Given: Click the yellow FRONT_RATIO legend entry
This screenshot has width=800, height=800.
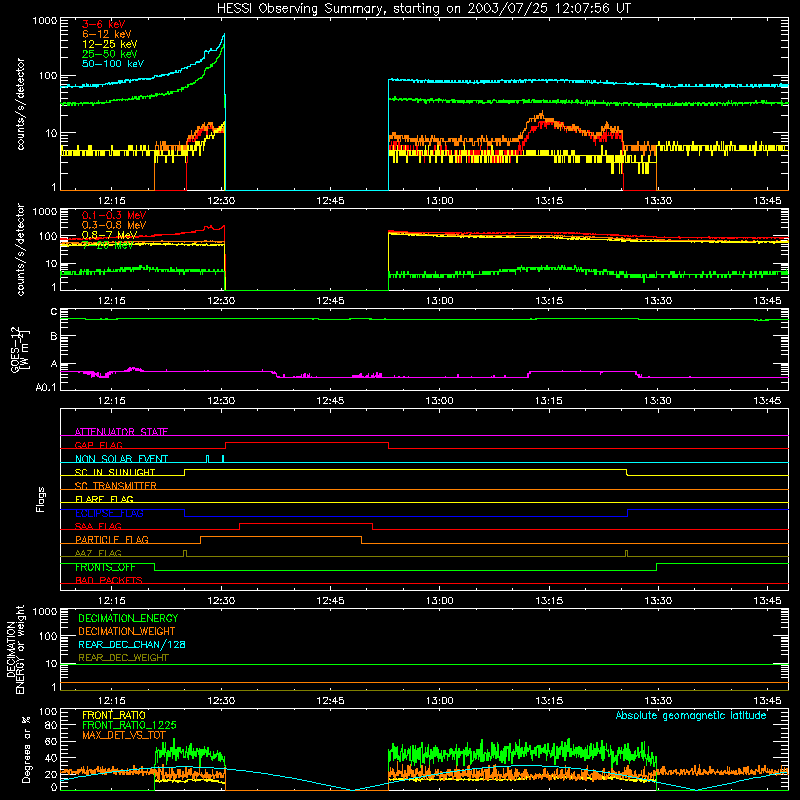Looking at the screenshot, I should point(114,716).
